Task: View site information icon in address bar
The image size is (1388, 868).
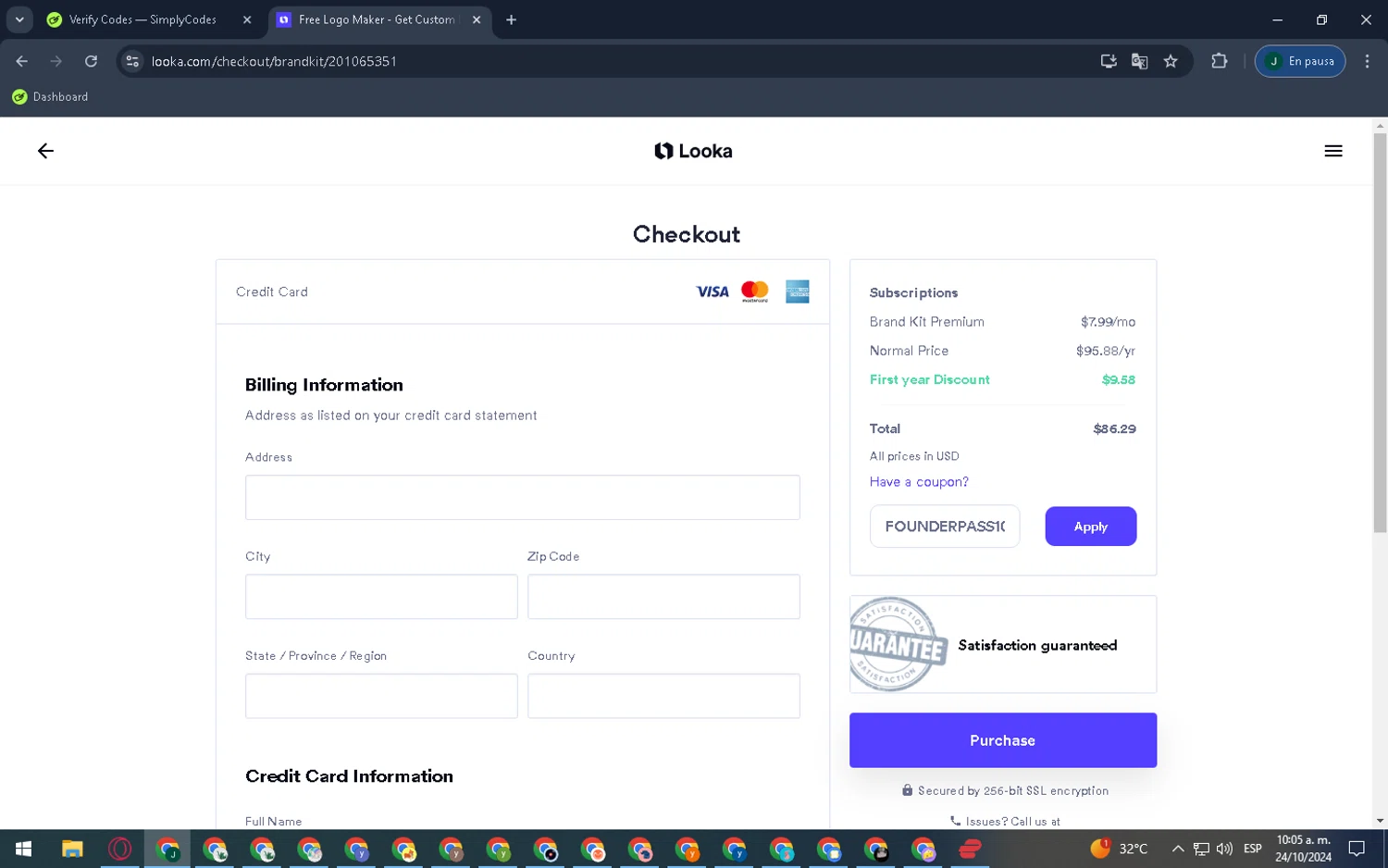Action: [132, 61]
